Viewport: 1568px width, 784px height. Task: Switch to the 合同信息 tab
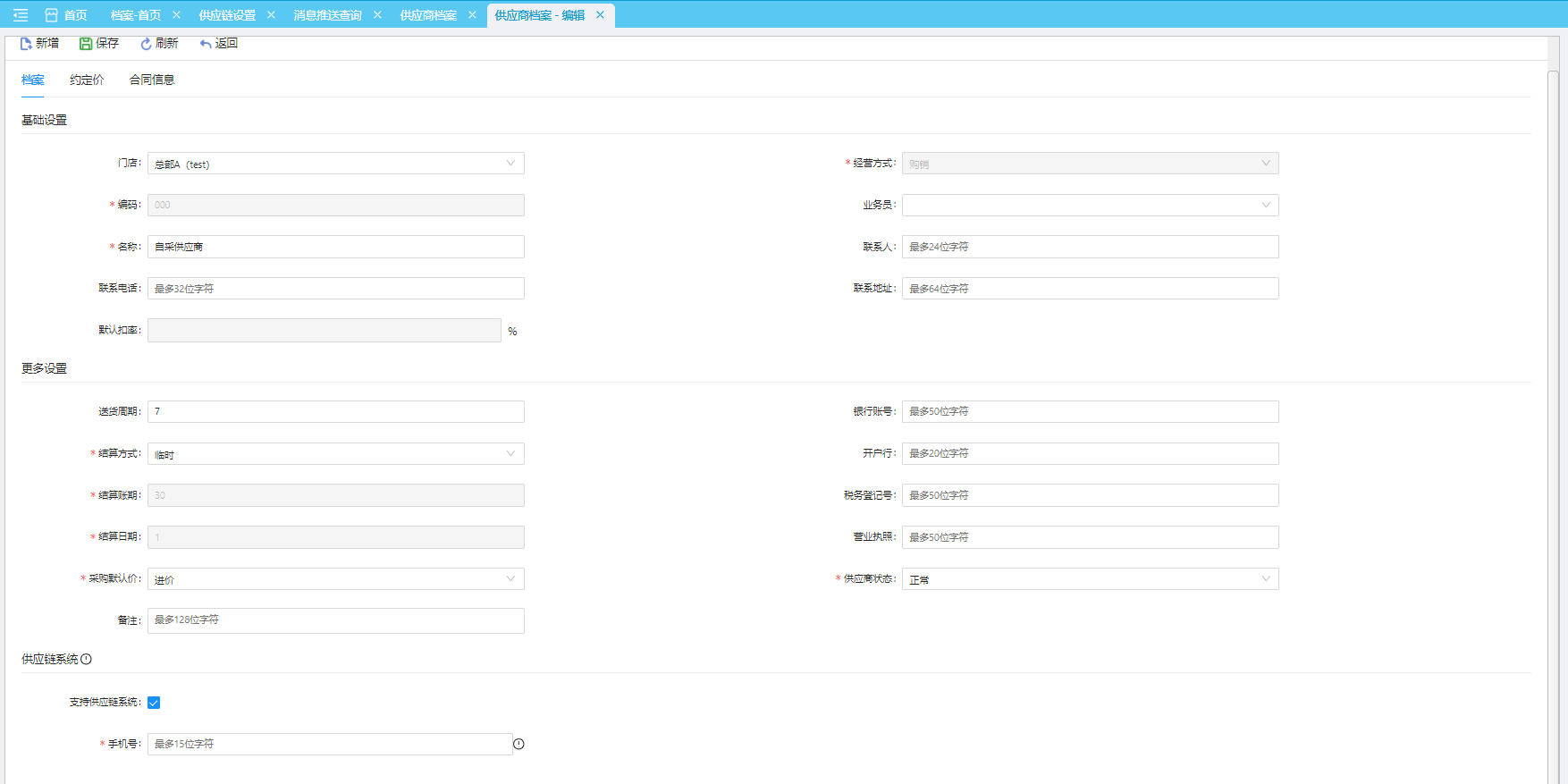pos(152,80)
